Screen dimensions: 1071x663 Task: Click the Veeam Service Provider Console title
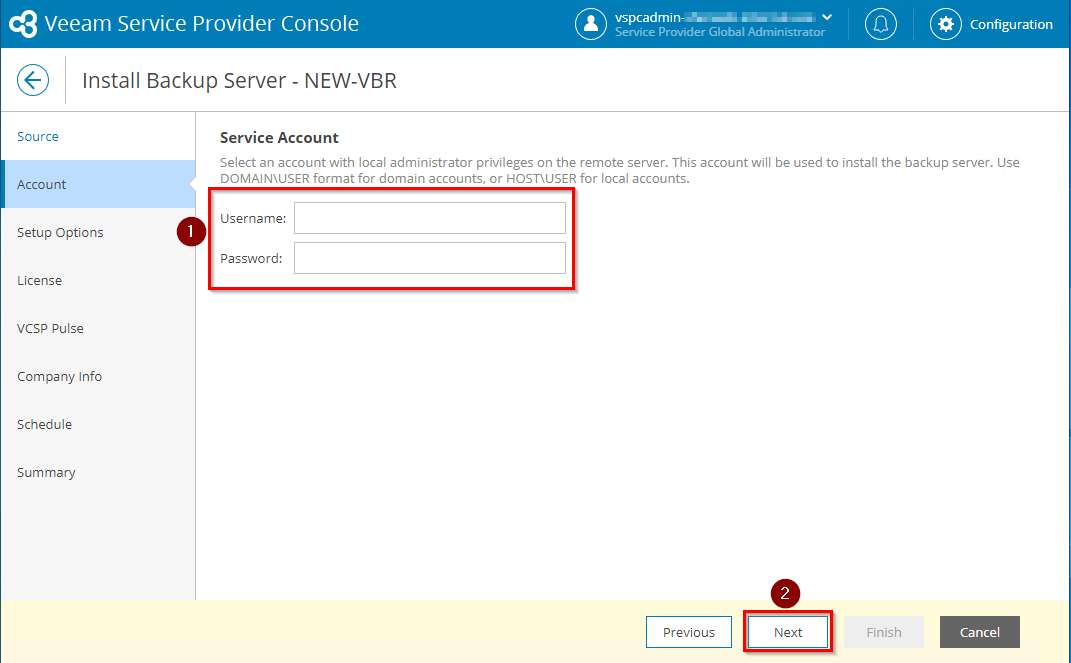(x=201, y=23)
